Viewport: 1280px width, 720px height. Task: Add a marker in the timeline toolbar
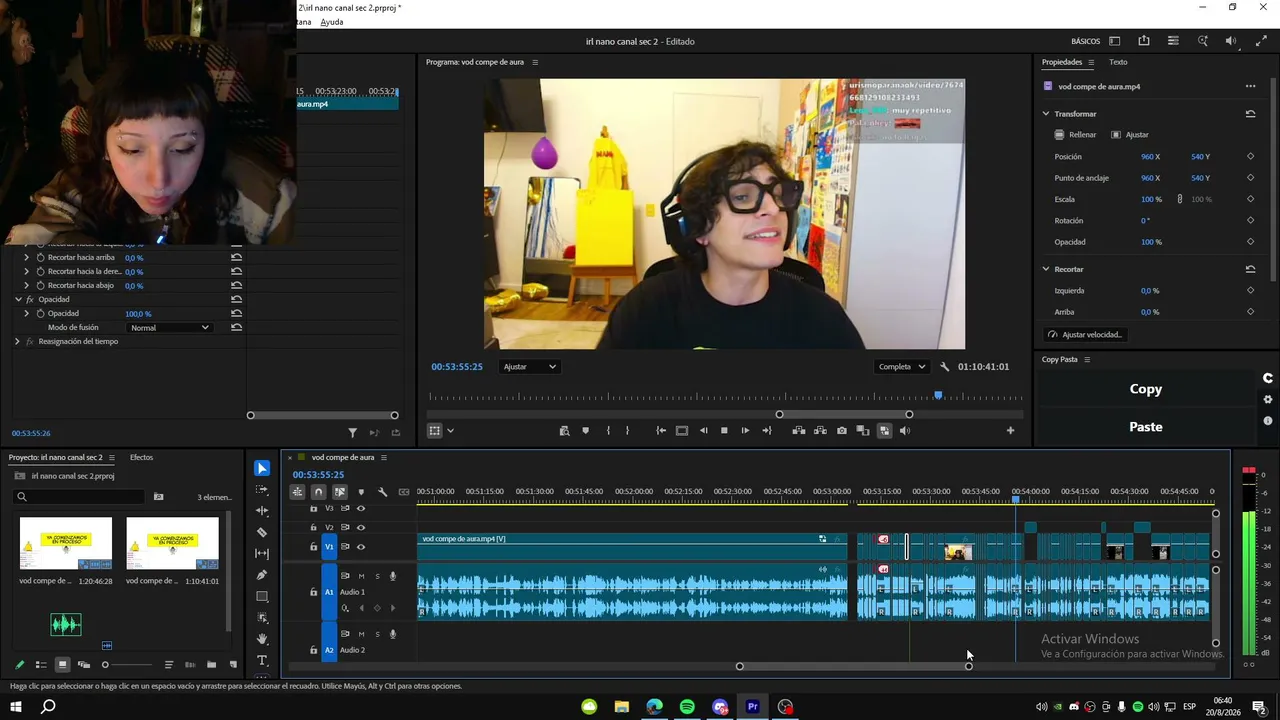pyautogui.click(x=361, y=492)
